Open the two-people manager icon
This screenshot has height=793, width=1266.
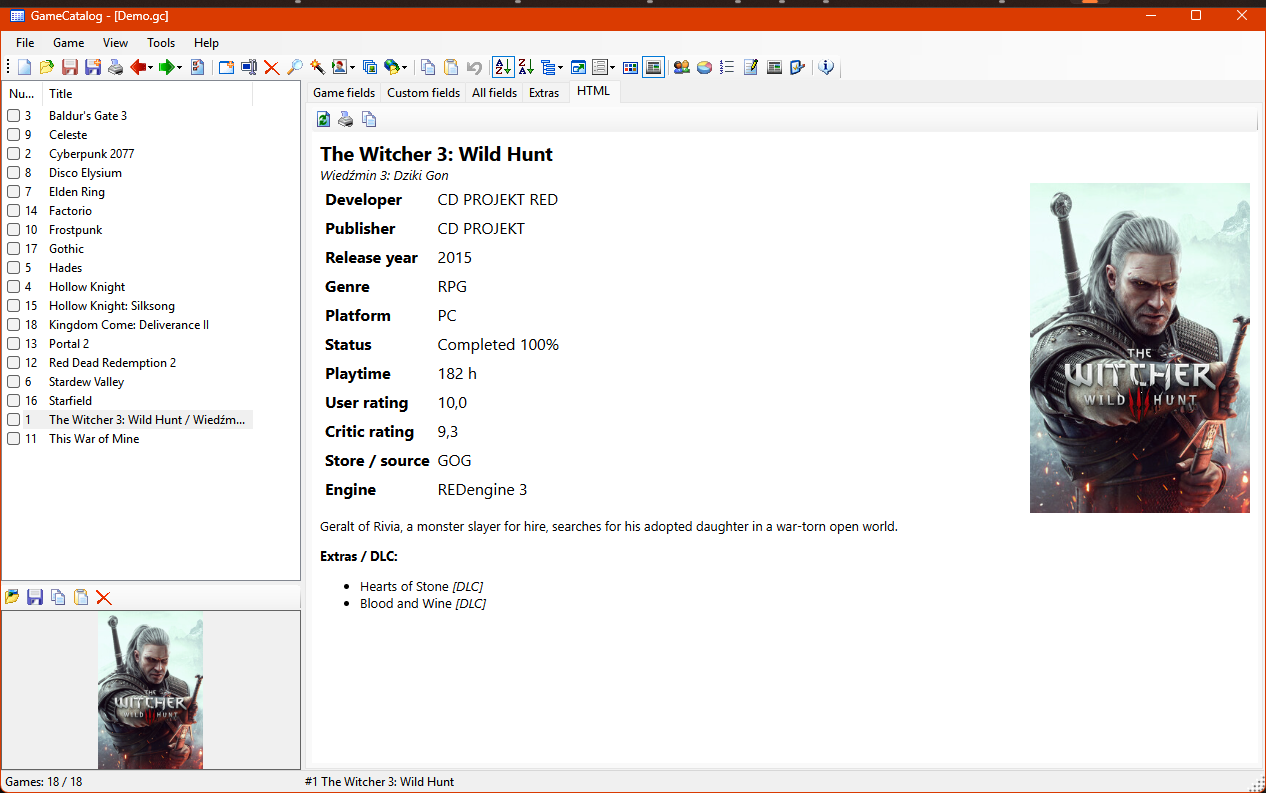click(x=682, y=67)
